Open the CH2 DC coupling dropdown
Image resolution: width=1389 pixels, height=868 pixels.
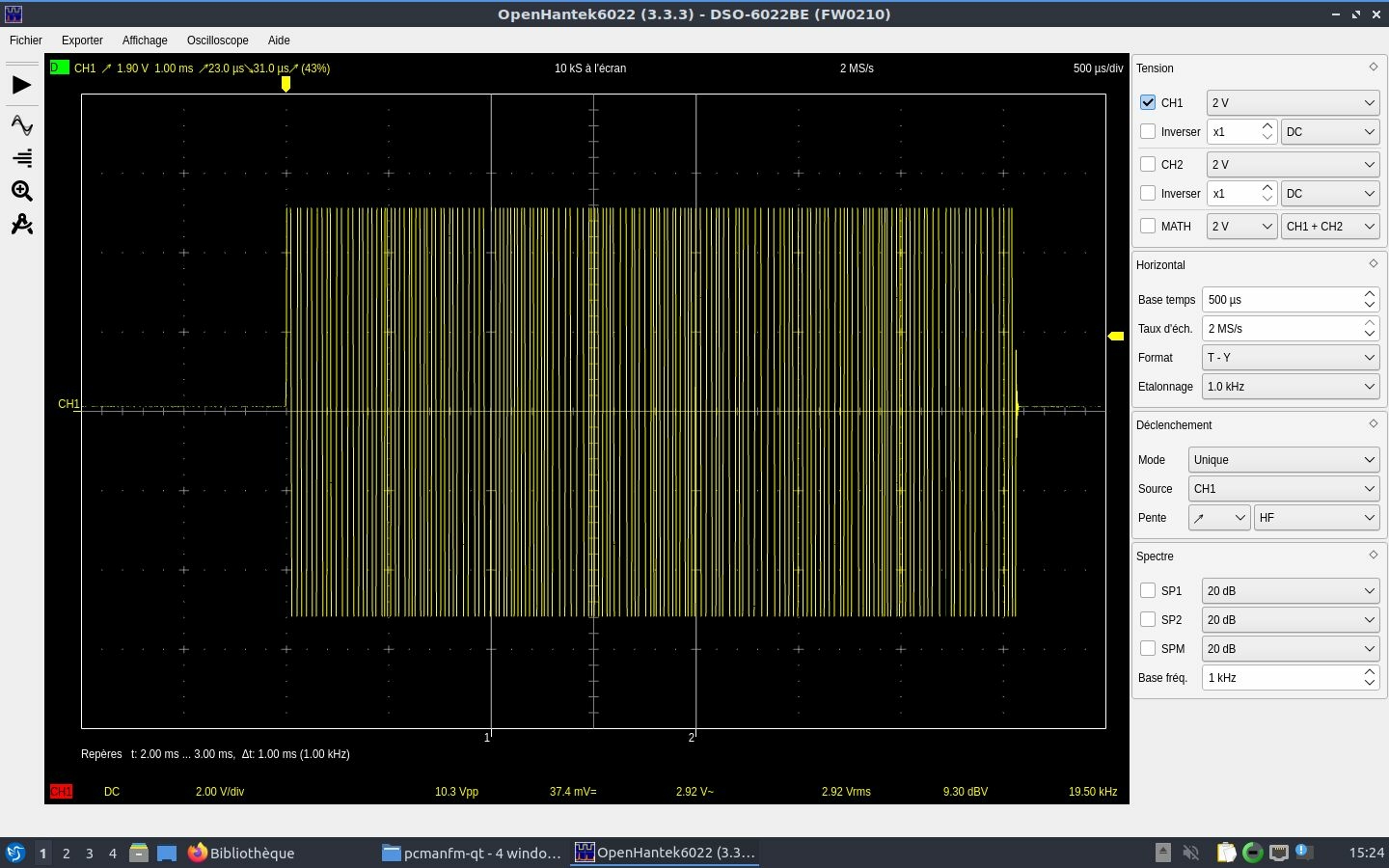[1330, 193]
